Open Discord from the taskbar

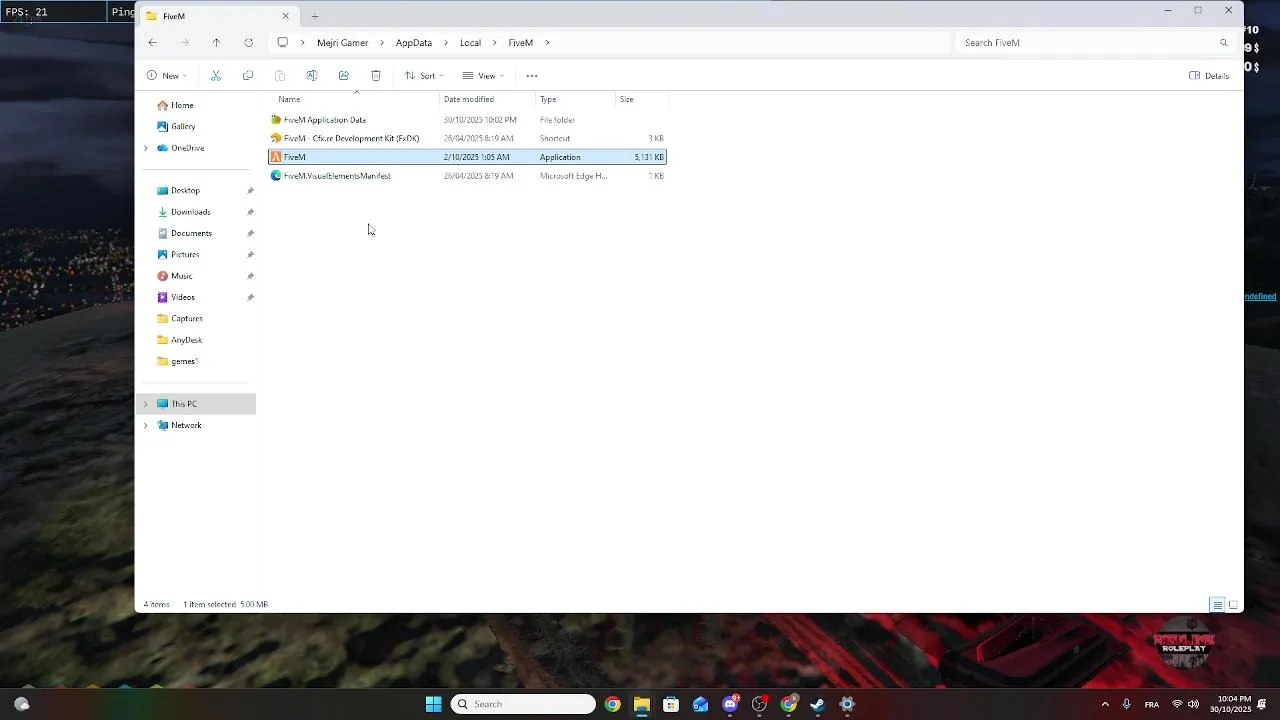(x=730, y=704)
